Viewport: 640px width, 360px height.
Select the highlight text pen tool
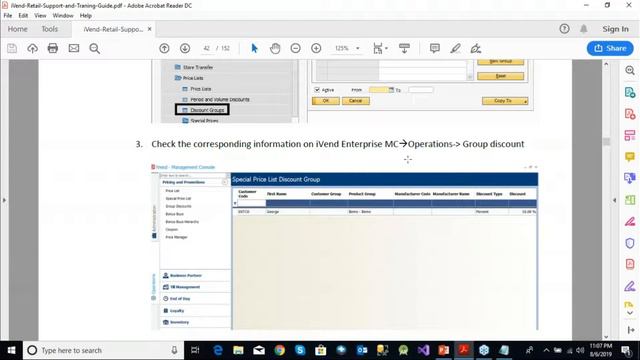[x=455, y=48]
